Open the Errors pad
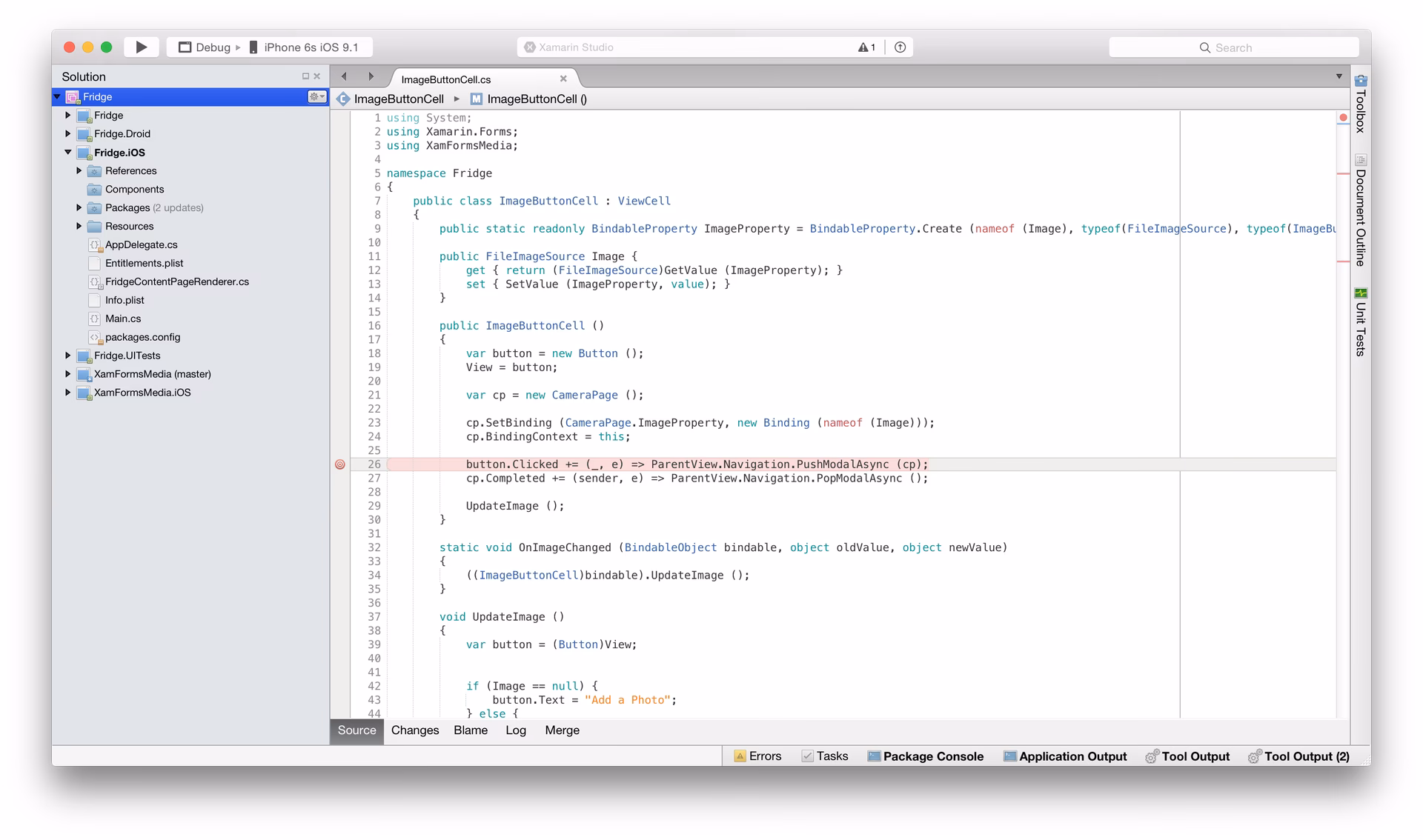This screenshot has width=1423, height=840. (757, 756)
